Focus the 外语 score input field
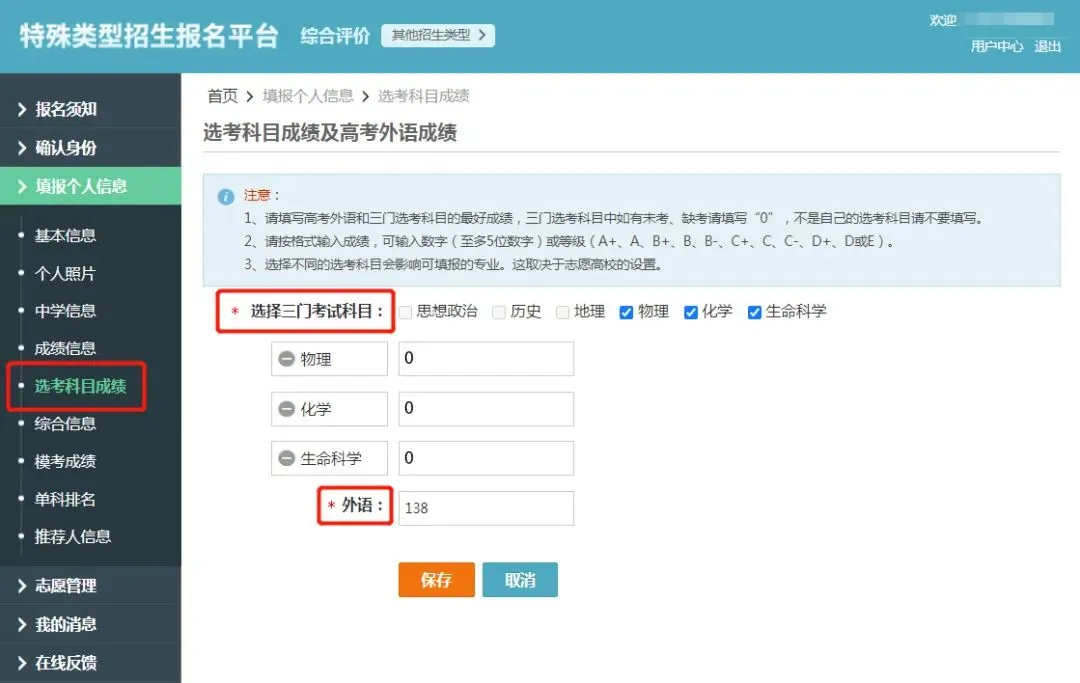 tap(486, 508)
